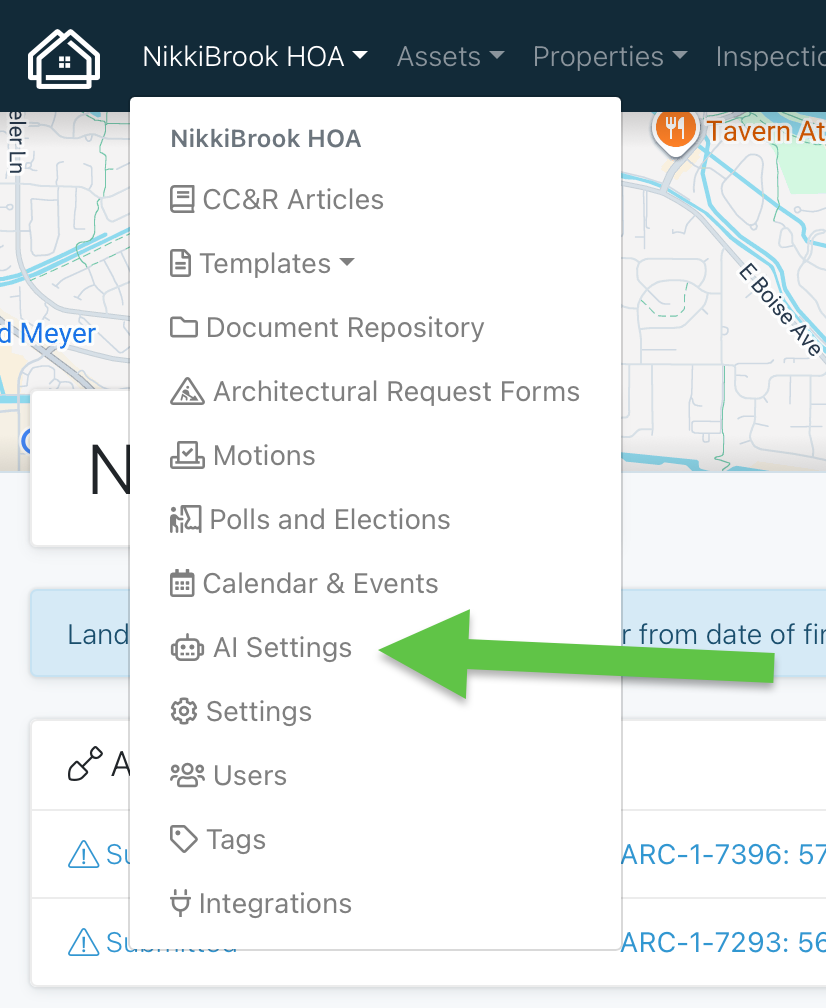This screenshot has height=1008, width=826.
Task: Select Document Repository from the menu
Action: 344,328
